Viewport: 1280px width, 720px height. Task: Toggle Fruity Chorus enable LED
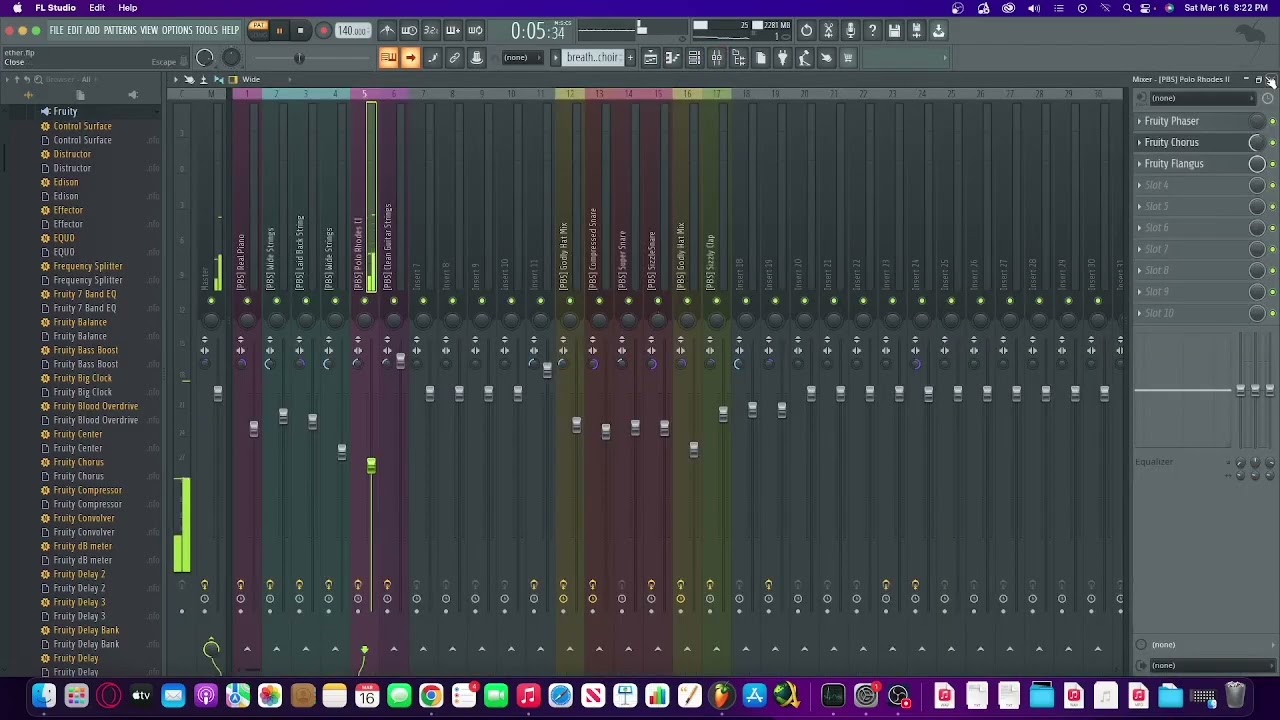(1272, 143)
